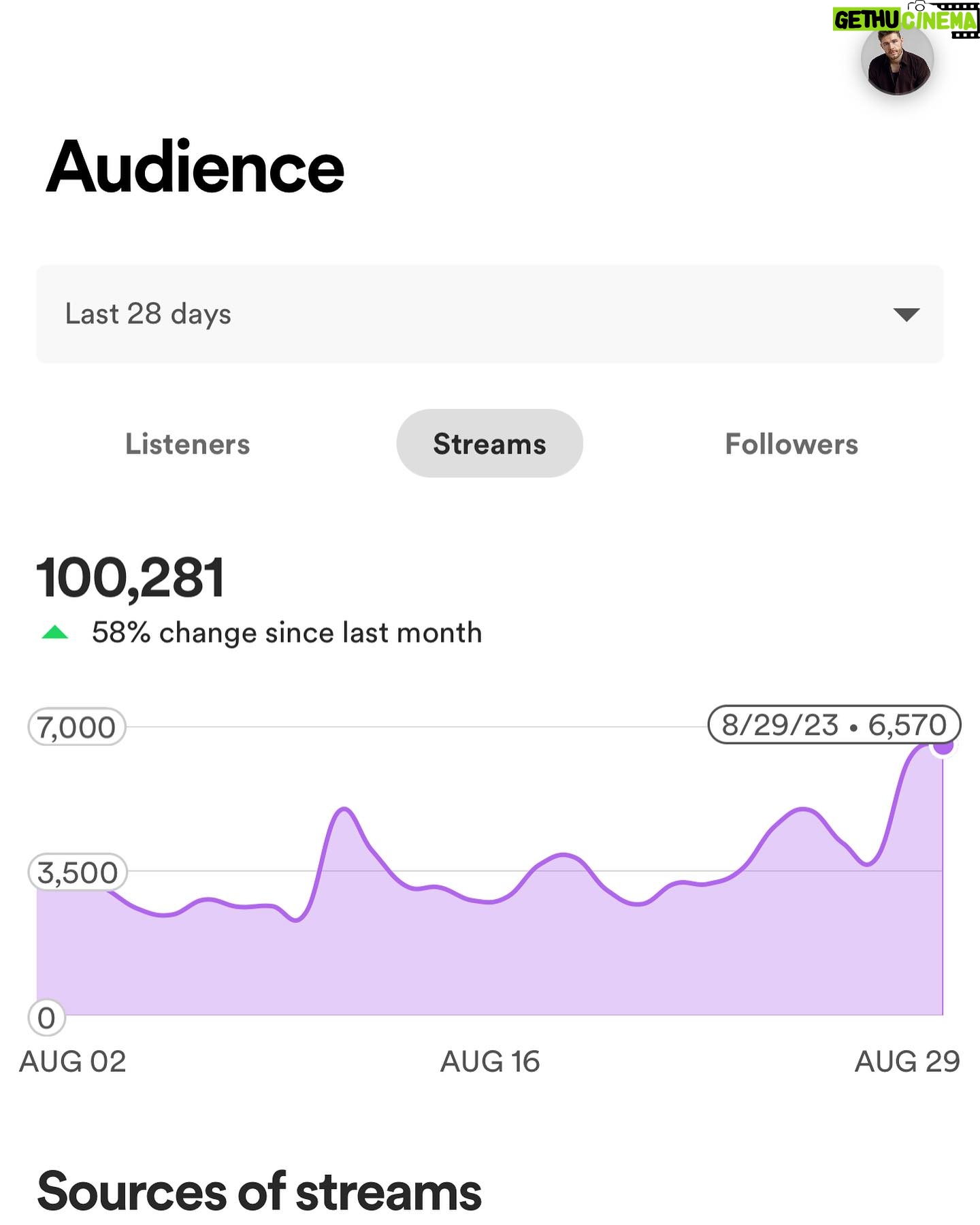Click the Gethu Cinema watermark logo
The width and height of the screenshot is (980, 1225).
(905, 19)
